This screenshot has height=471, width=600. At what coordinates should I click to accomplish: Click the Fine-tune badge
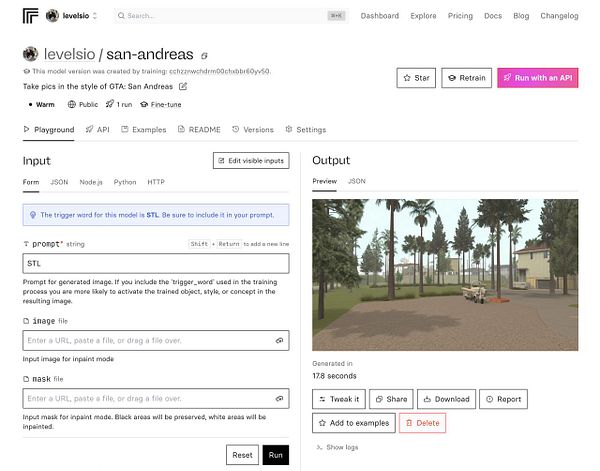161,104
